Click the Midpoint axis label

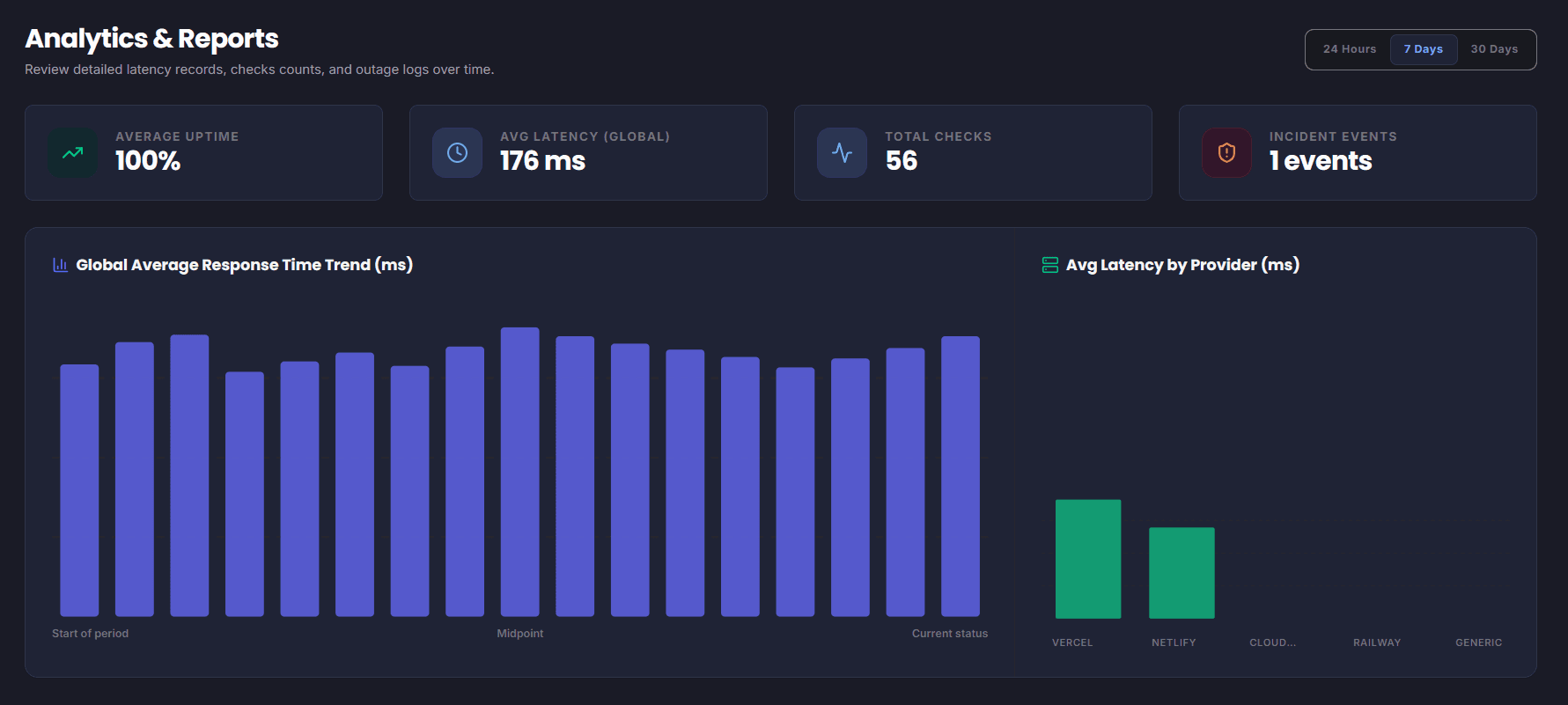(x=519, y=634)
